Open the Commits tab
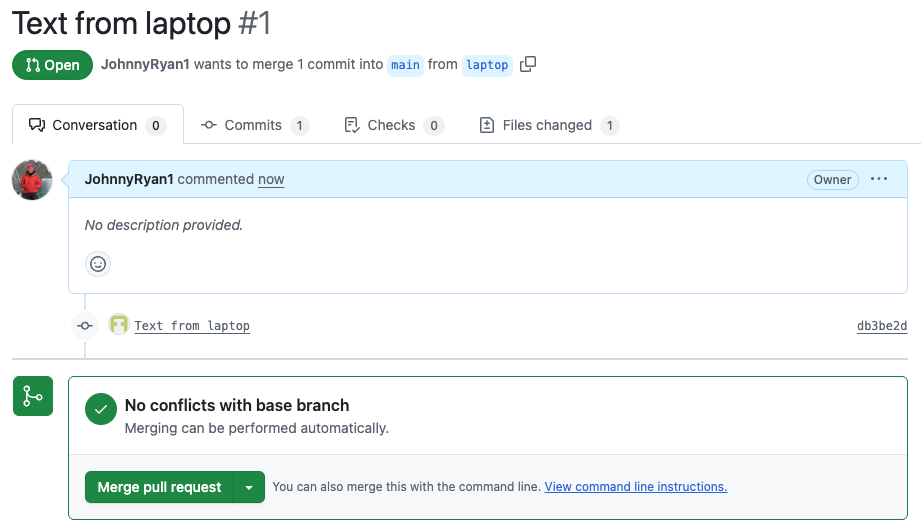 pyautogui.click(x=254, y=125)
